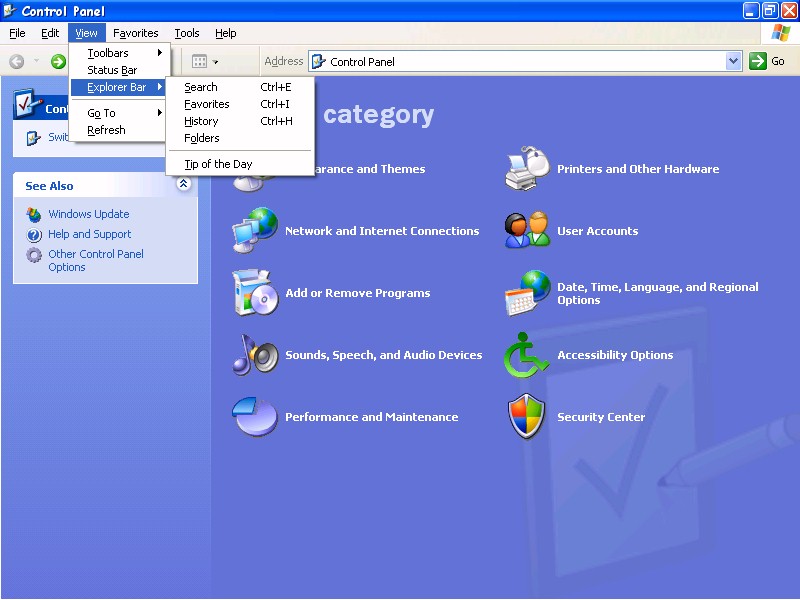Open the User Accounts icon

pyautogui.click(x=527, y=231)
